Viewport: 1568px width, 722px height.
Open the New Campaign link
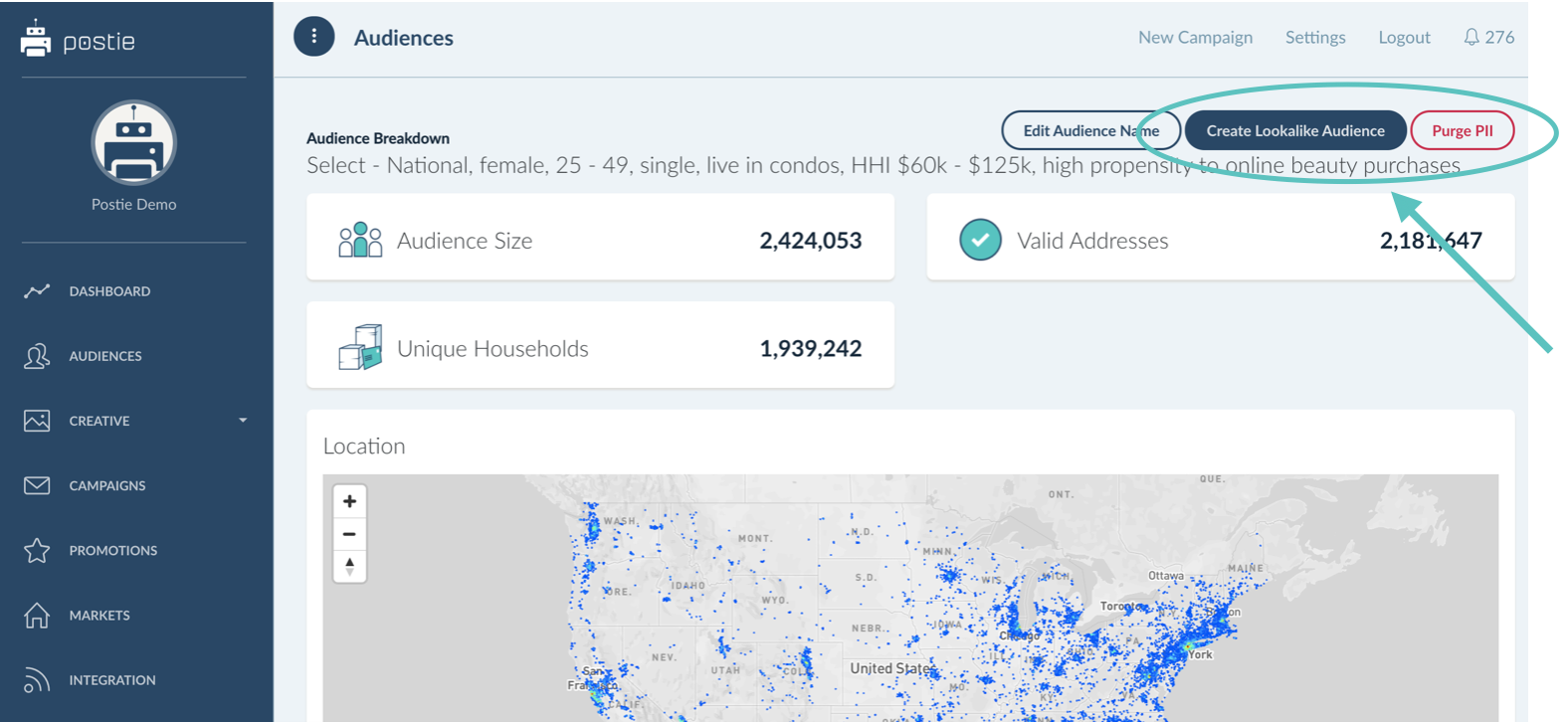tap(1195, 37)
